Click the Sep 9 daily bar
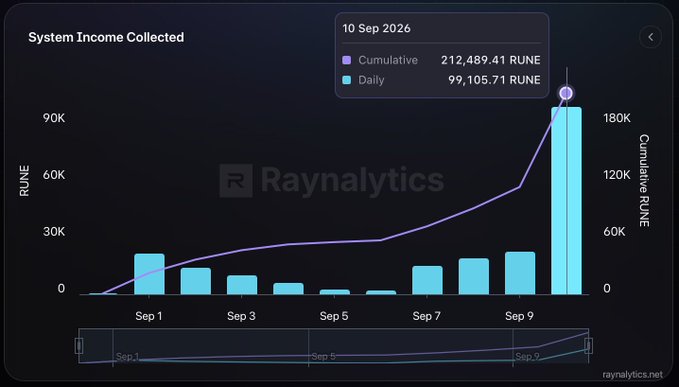 (x=520, y=273)
